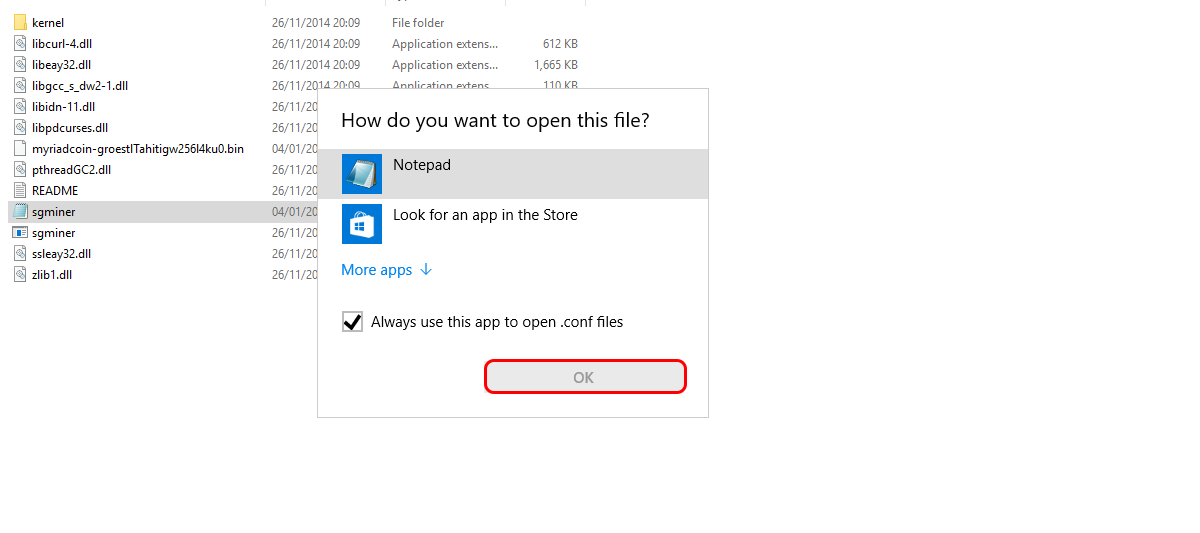Select libeay32.dll file name
This screenshot has width=1200, height=533.
click(x=61, y=64)
